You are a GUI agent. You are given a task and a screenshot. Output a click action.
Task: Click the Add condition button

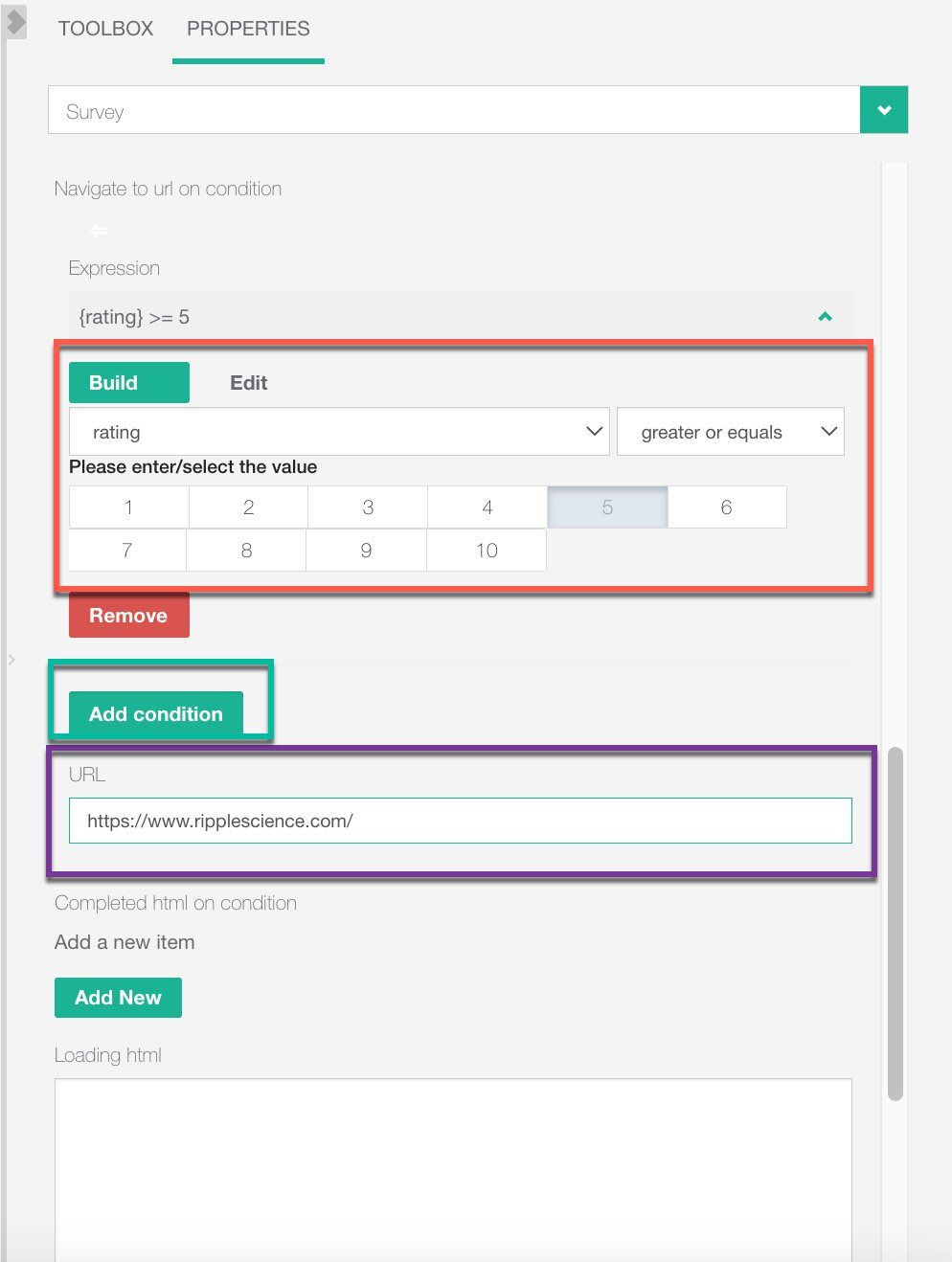(155, 714)
